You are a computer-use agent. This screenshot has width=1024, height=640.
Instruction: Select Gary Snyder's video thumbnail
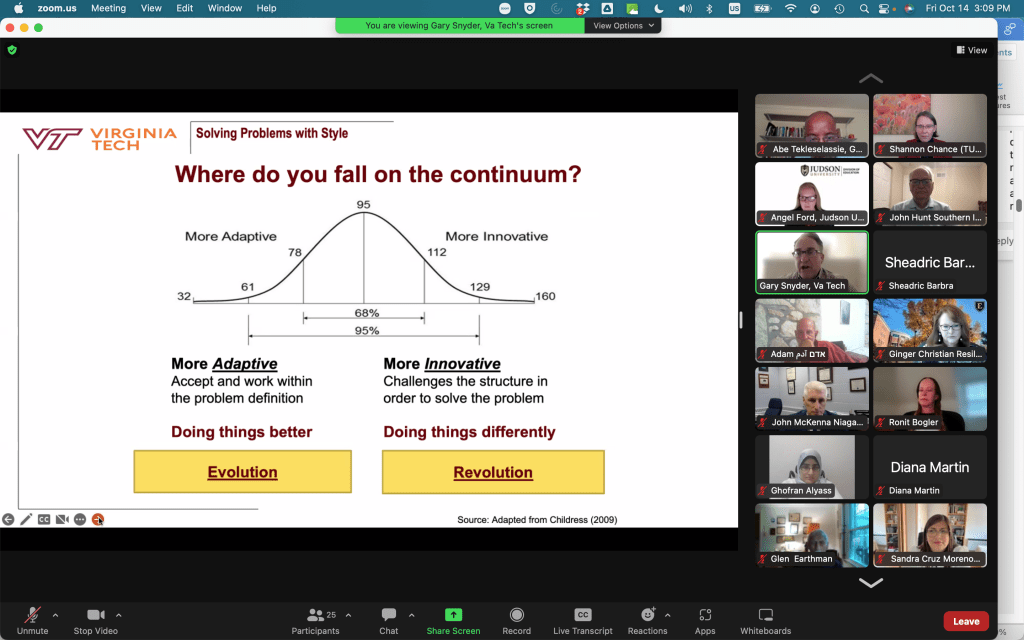coord(811,262)
